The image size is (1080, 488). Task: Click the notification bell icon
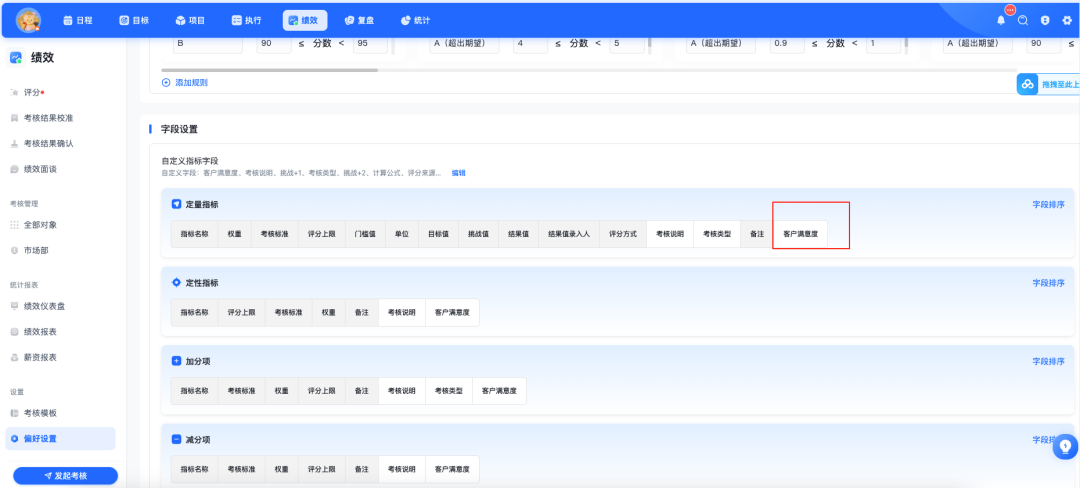point(1001,20)
